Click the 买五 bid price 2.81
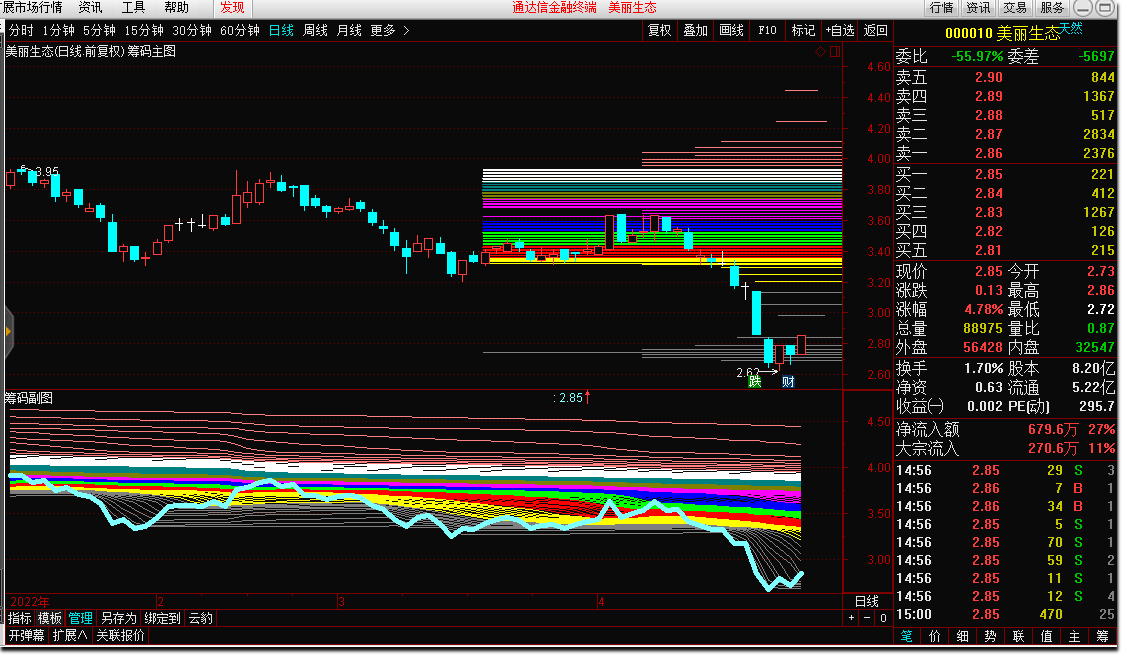This screenshot has width=1123, height=655. coord(988,251)
